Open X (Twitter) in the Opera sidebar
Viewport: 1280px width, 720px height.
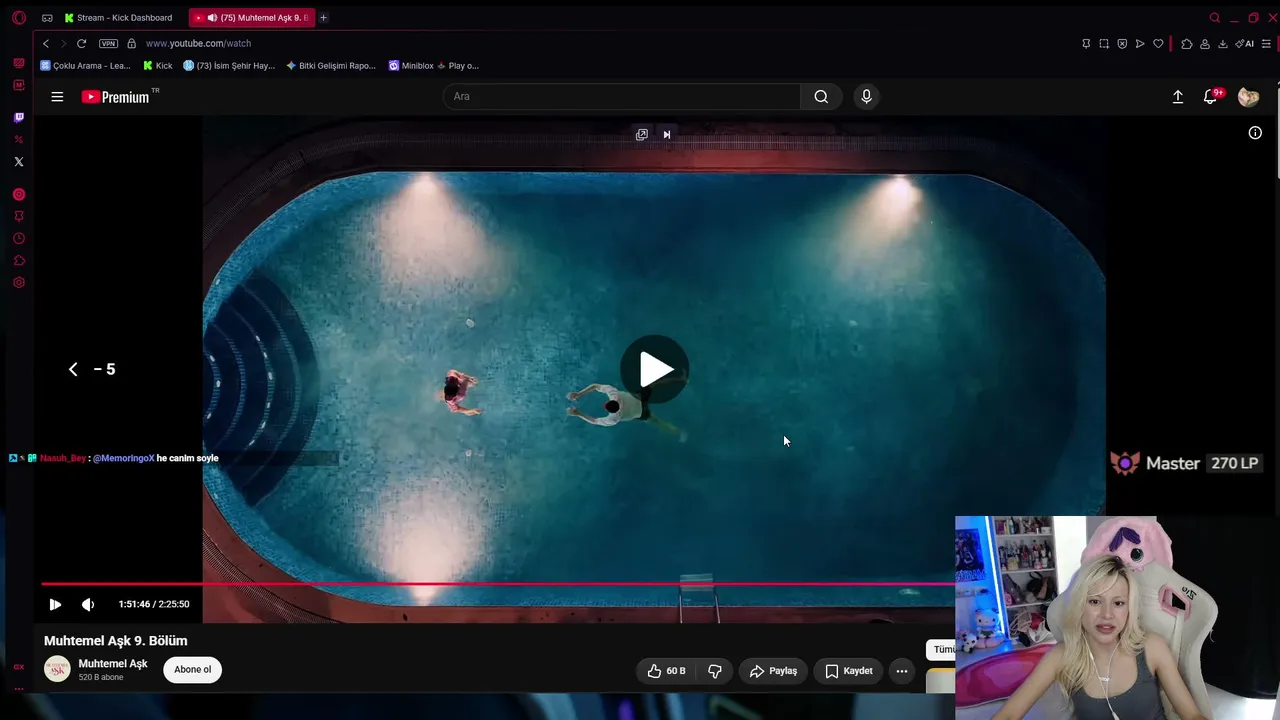click(19, 162)
